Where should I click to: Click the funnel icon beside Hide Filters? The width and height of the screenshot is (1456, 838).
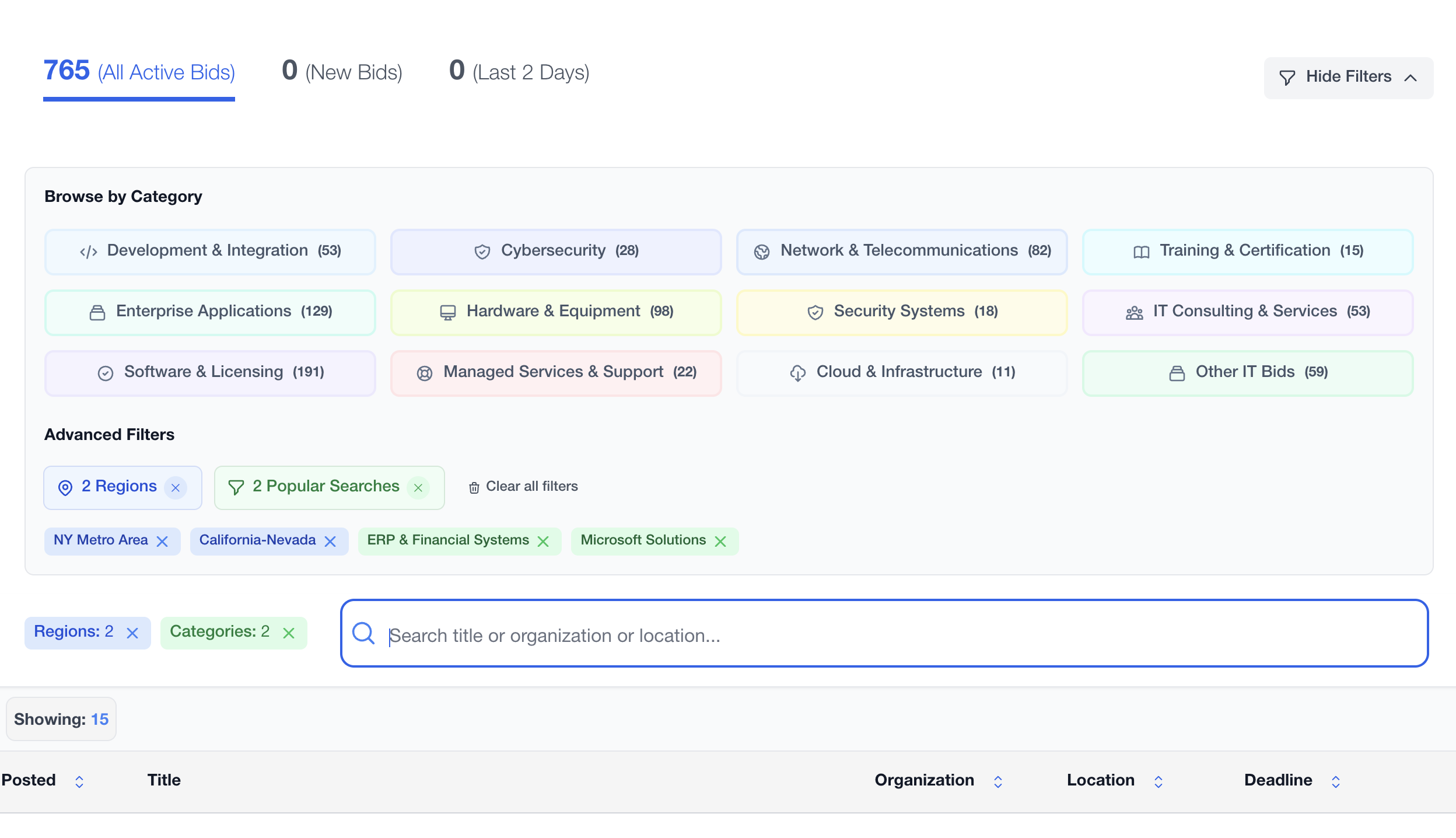tap(1287, 78)
